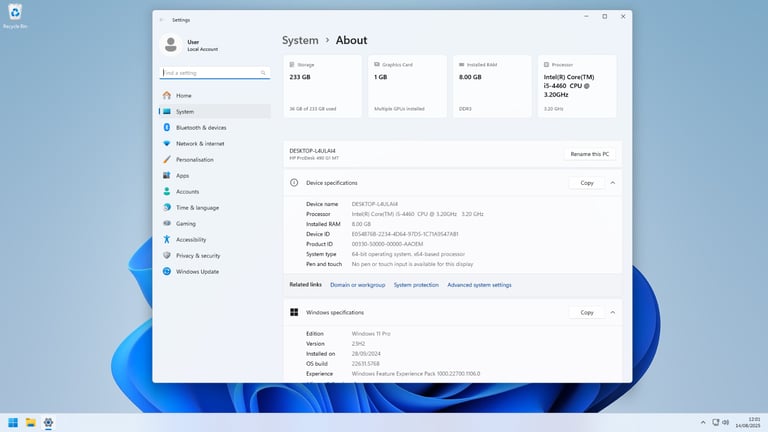The image size is (768, 432).
Task: Open Advanced system settings link
Action: [479, 285]
